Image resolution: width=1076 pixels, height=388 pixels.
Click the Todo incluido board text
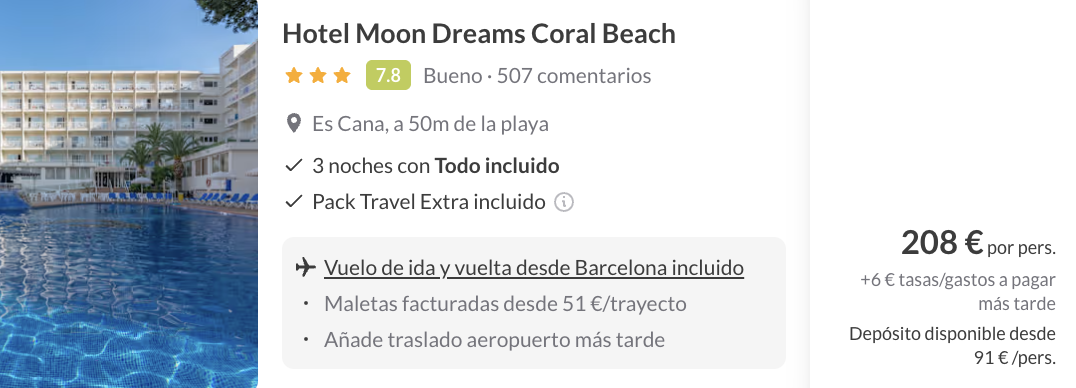pyautogui.click(x=498, y=166)
